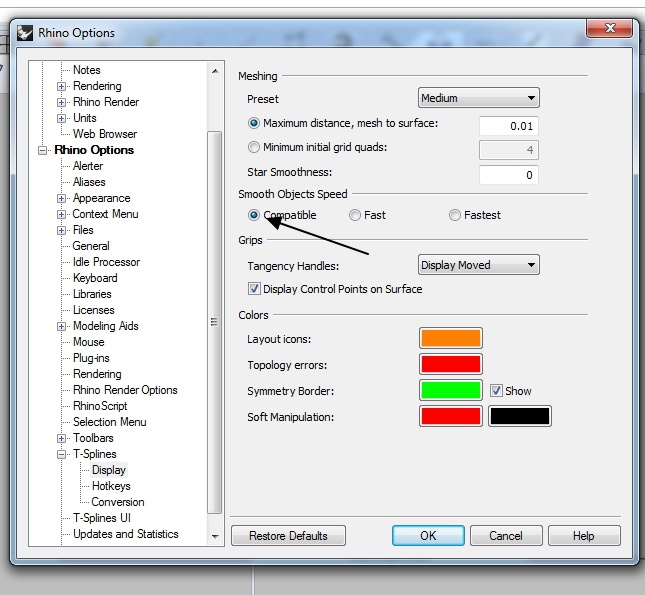Expand the Modeling Aids tree node

[x=61, y=327]
